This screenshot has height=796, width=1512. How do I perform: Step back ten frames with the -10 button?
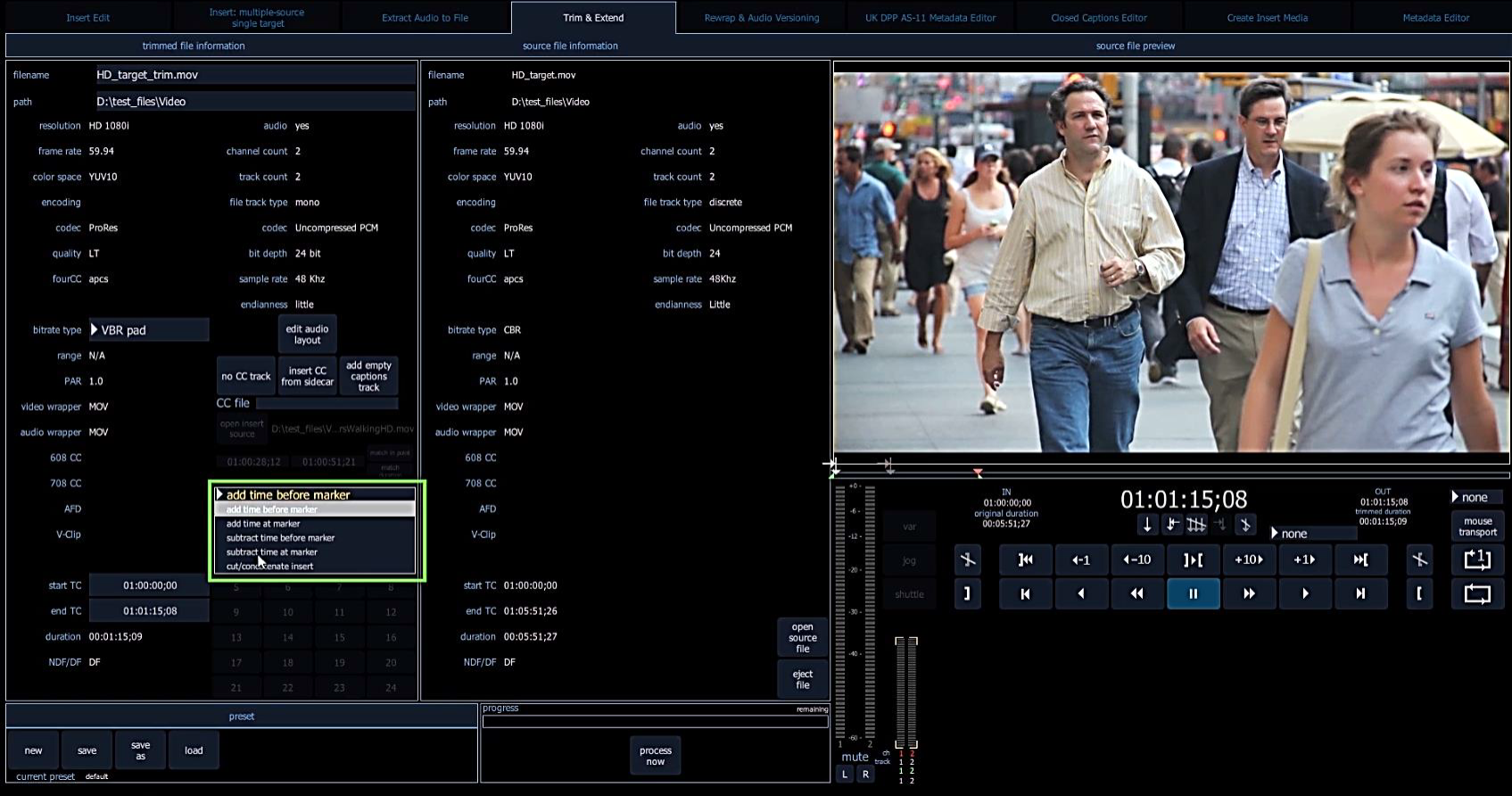(1136, 560)
